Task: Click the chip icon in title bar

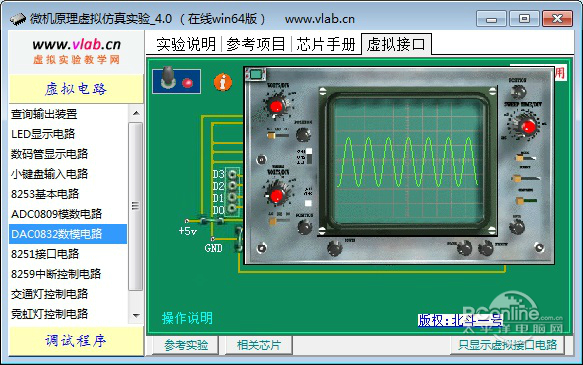Action: 17,19
